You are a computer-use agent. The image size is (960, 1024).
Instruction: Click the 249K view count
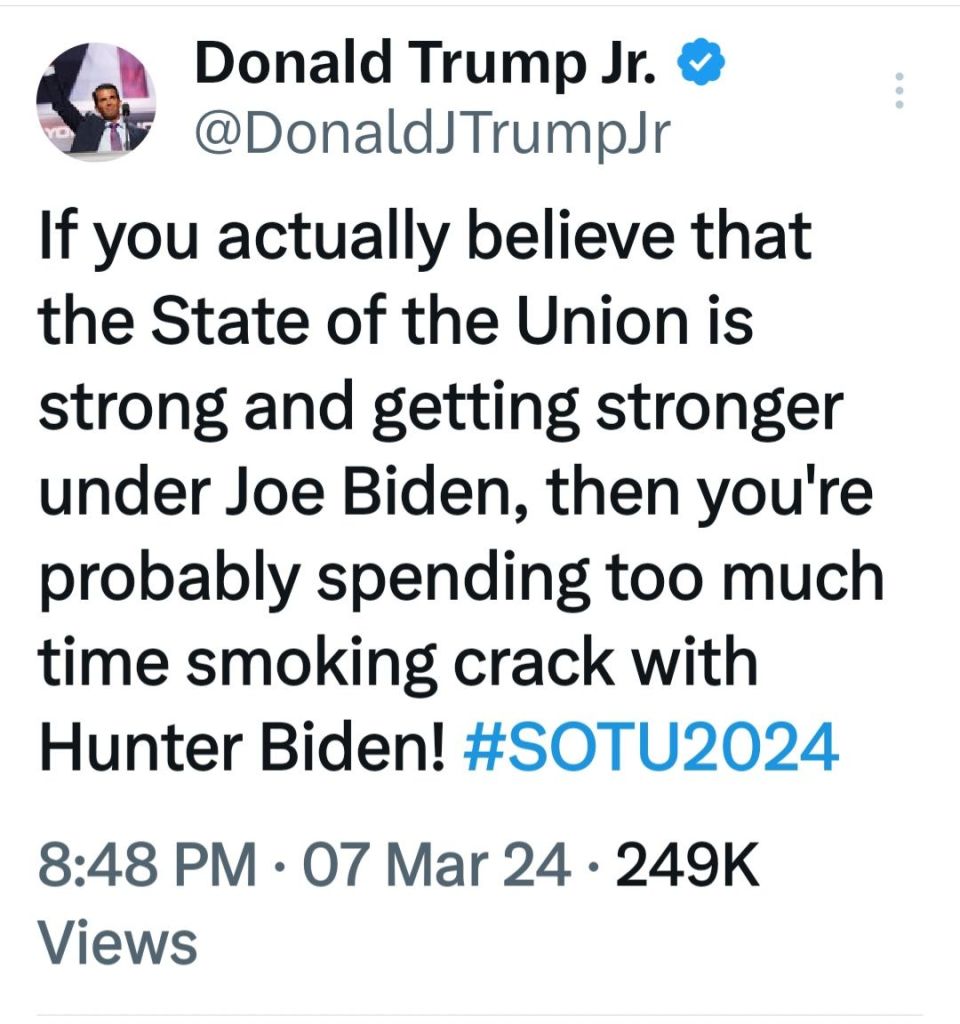[687, 864]
